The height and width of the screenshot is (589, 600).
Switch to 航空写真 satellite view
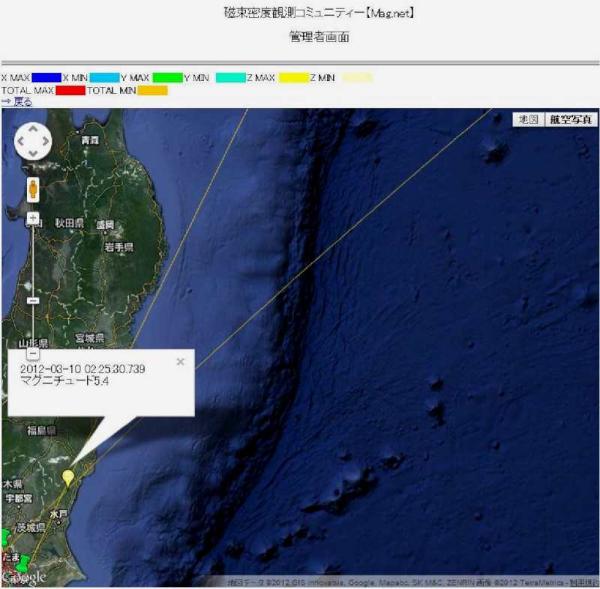pyautogui.click(x=571, y=120)
